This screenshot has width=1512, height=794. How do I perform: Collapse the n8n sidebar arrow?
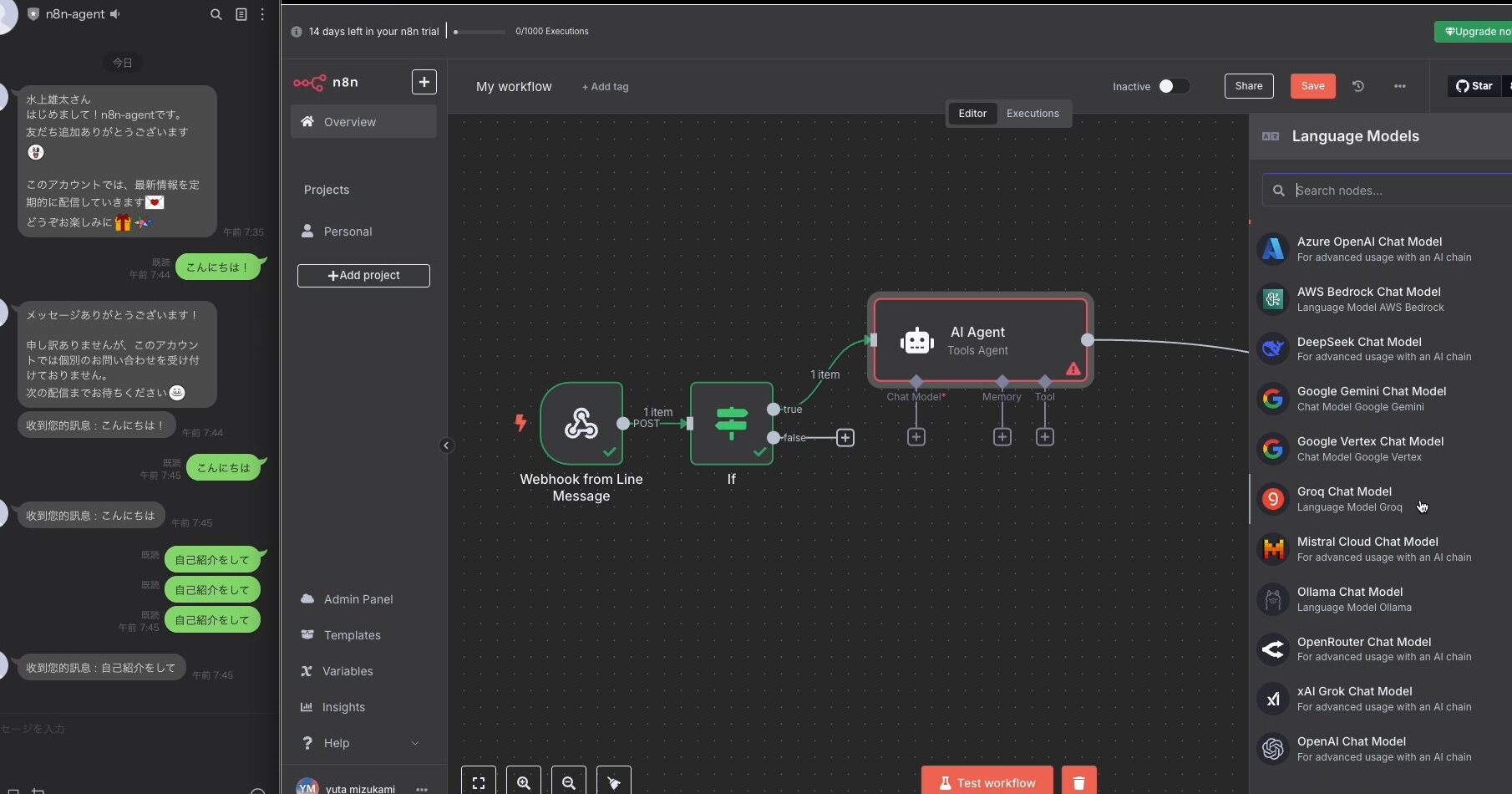446,445
